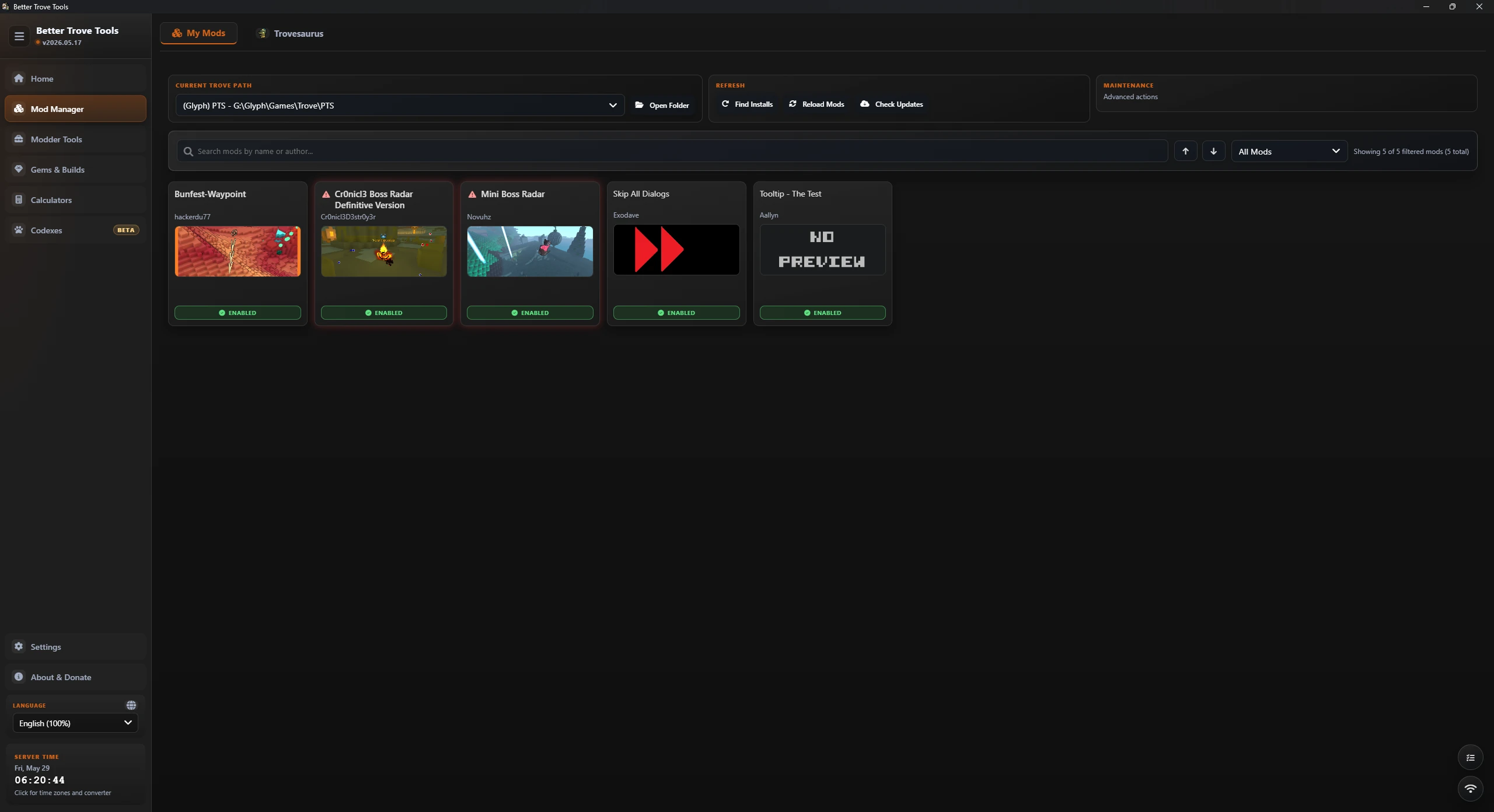Open the All Mods filter dropdown

[1289, 151]
